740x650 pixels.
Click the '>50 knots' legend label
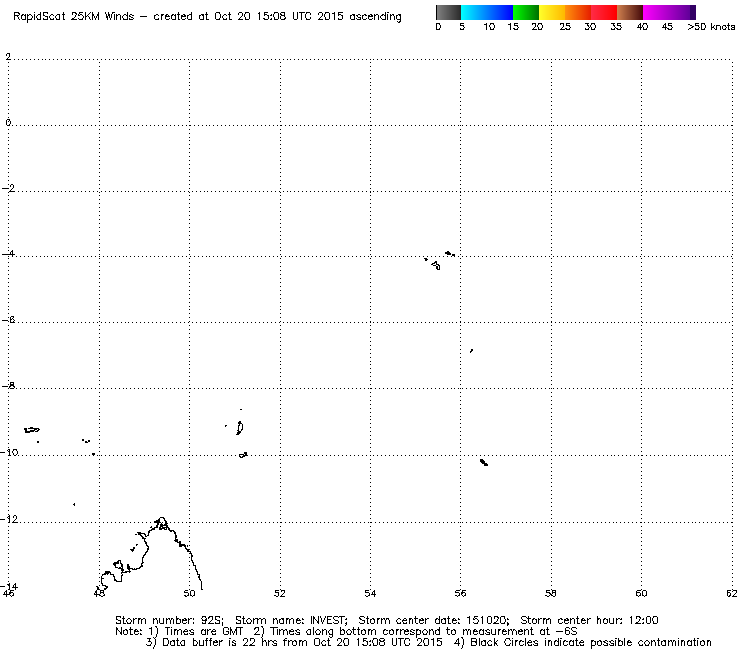click(711, 27)
